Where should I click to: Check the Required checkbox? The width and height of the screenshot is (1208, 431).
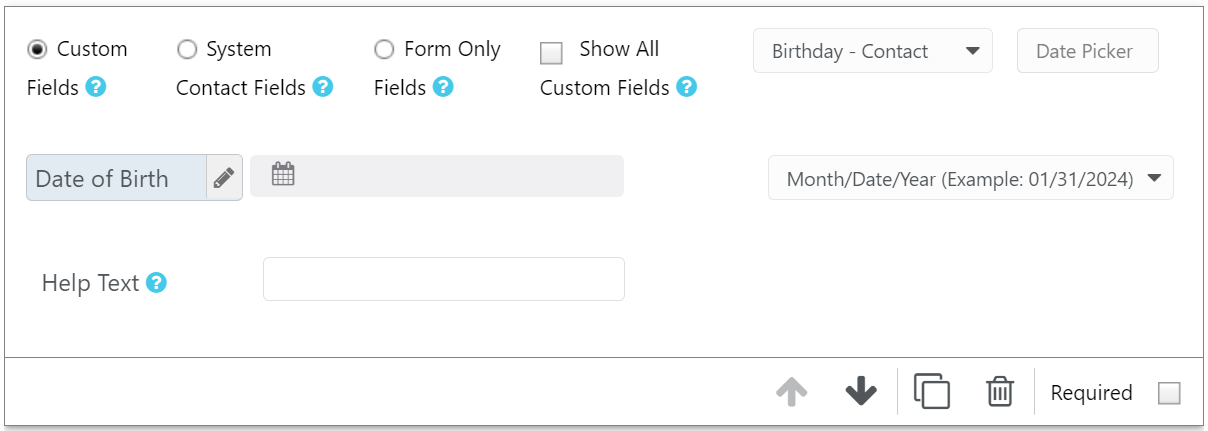(x=1169, y=394)
